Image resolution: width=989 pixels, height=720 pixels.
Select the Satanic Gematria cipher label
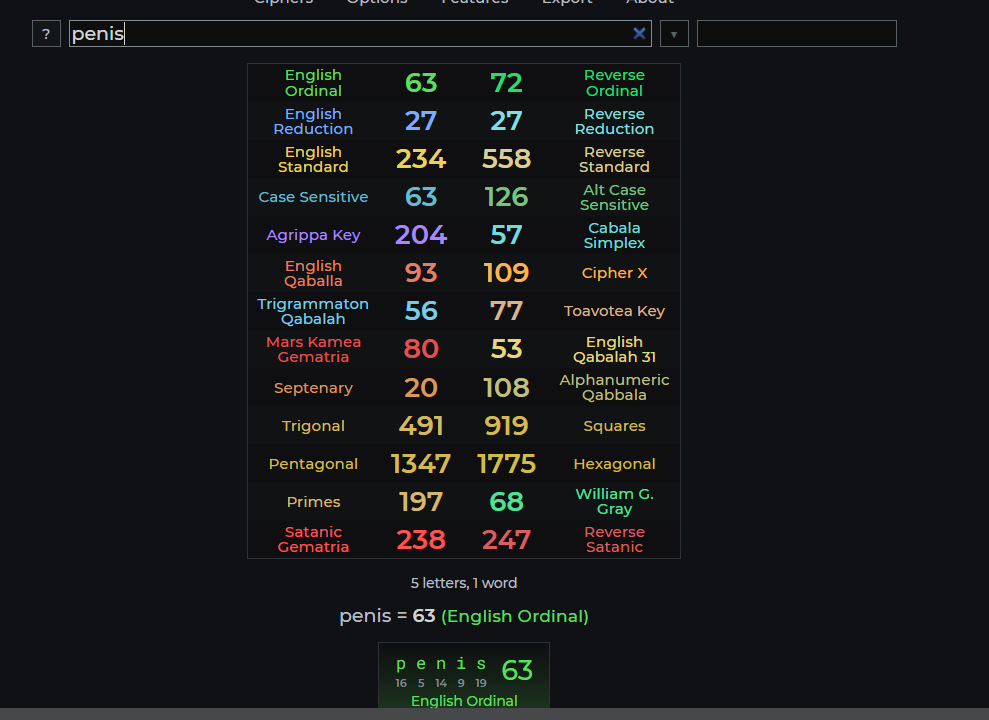pyautogui.click(x=313, y=540)
